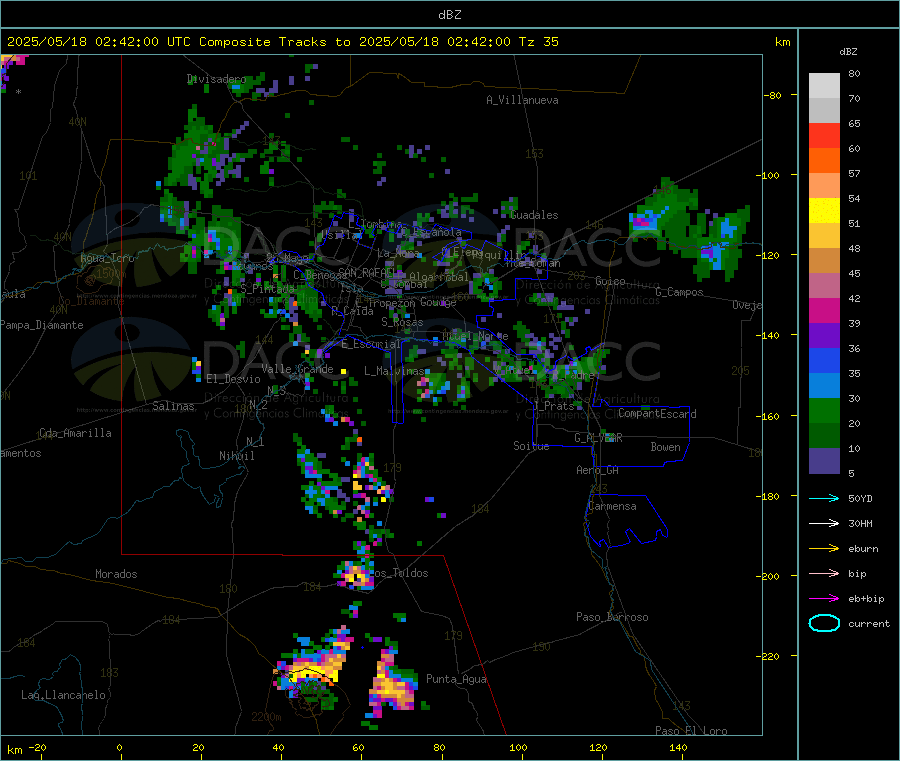
Task: Click the Guico map label
Action: (610, 281)
